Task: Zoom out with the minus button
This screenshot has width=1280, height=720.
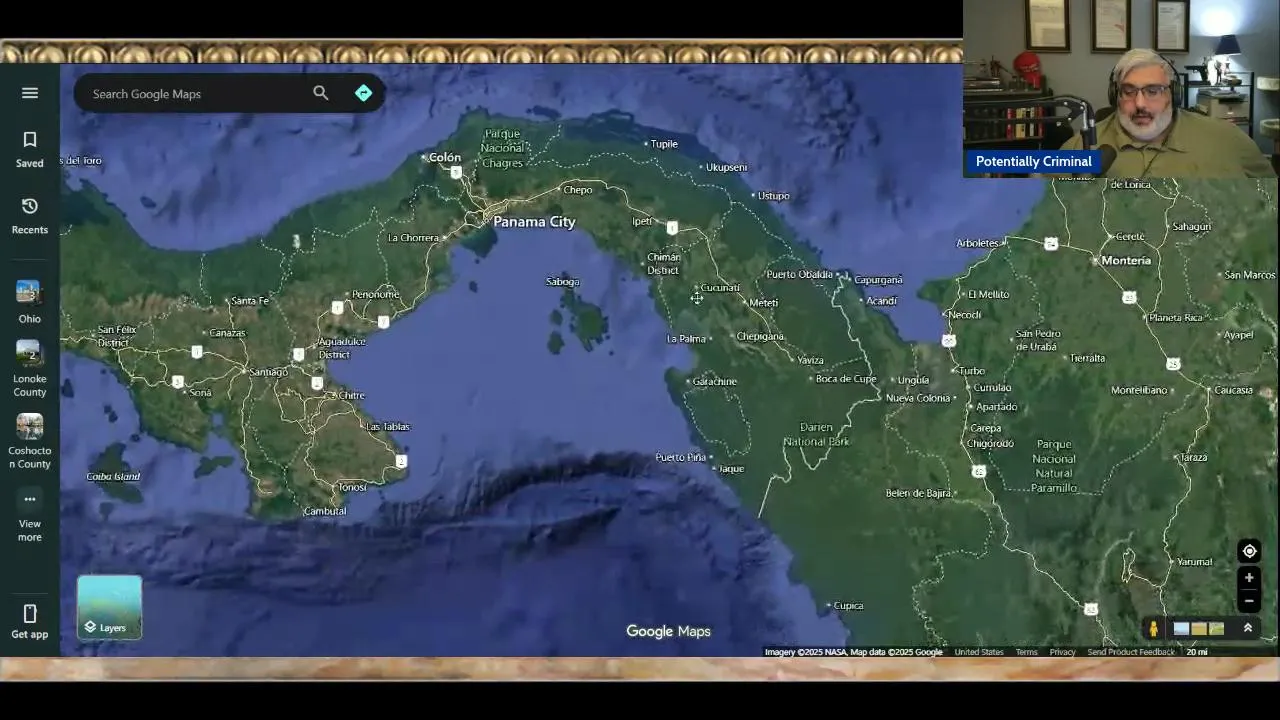Action: [x=1249, y=601]
